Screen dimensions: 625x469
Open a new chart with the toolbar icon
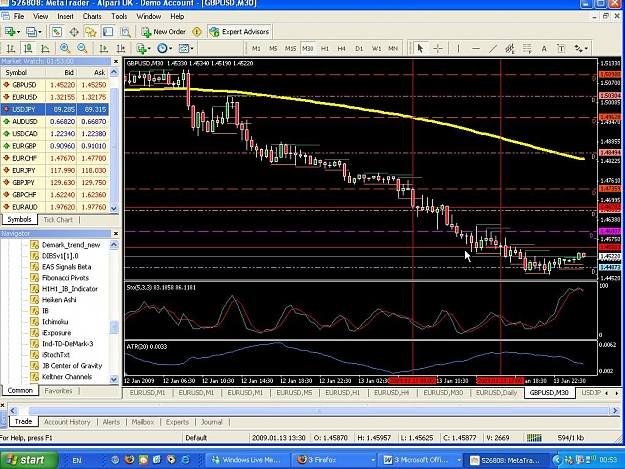[x=10, y=31]
